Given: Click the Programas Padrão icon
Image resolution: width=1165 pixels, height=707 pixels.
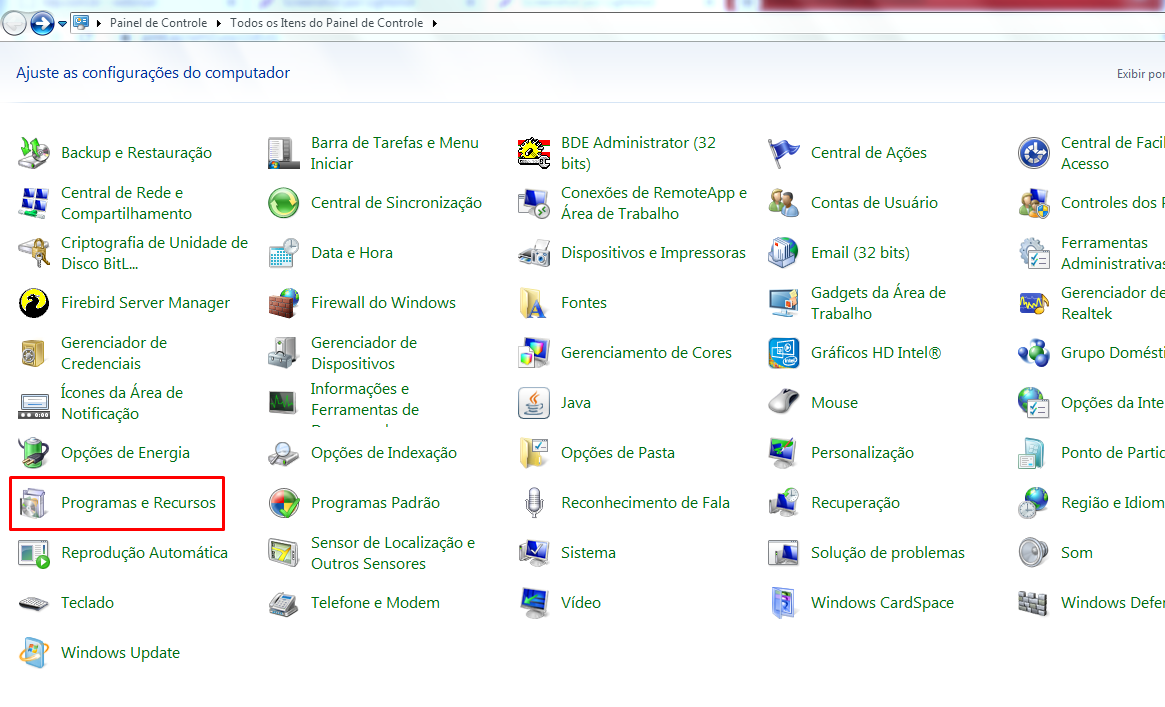Looking at the screenshot, I should point(283,503).
